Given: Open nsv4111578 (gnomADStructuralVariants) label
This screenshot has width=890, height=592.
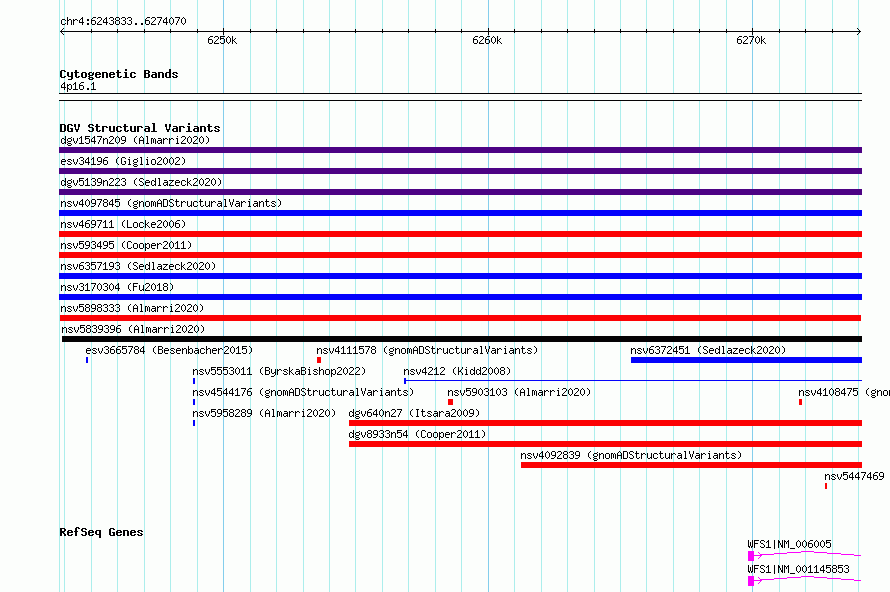Looking at the screenshot, I should (x=427, y=350).
